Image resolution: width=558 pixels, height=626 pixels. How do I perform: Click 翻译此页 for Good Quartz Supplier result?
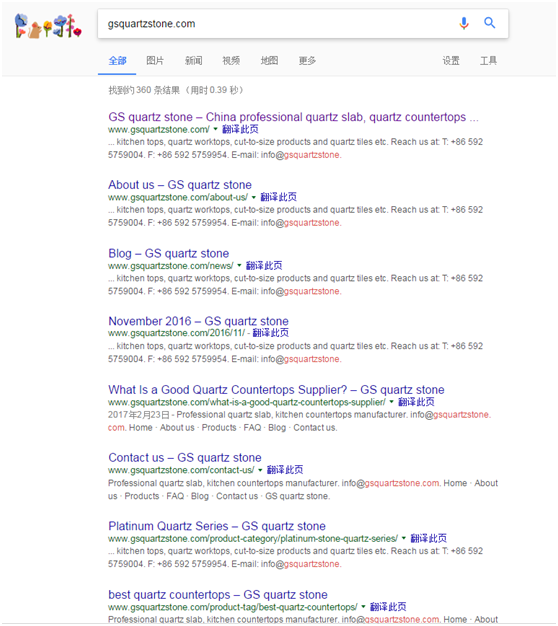(x=416, y=402)
